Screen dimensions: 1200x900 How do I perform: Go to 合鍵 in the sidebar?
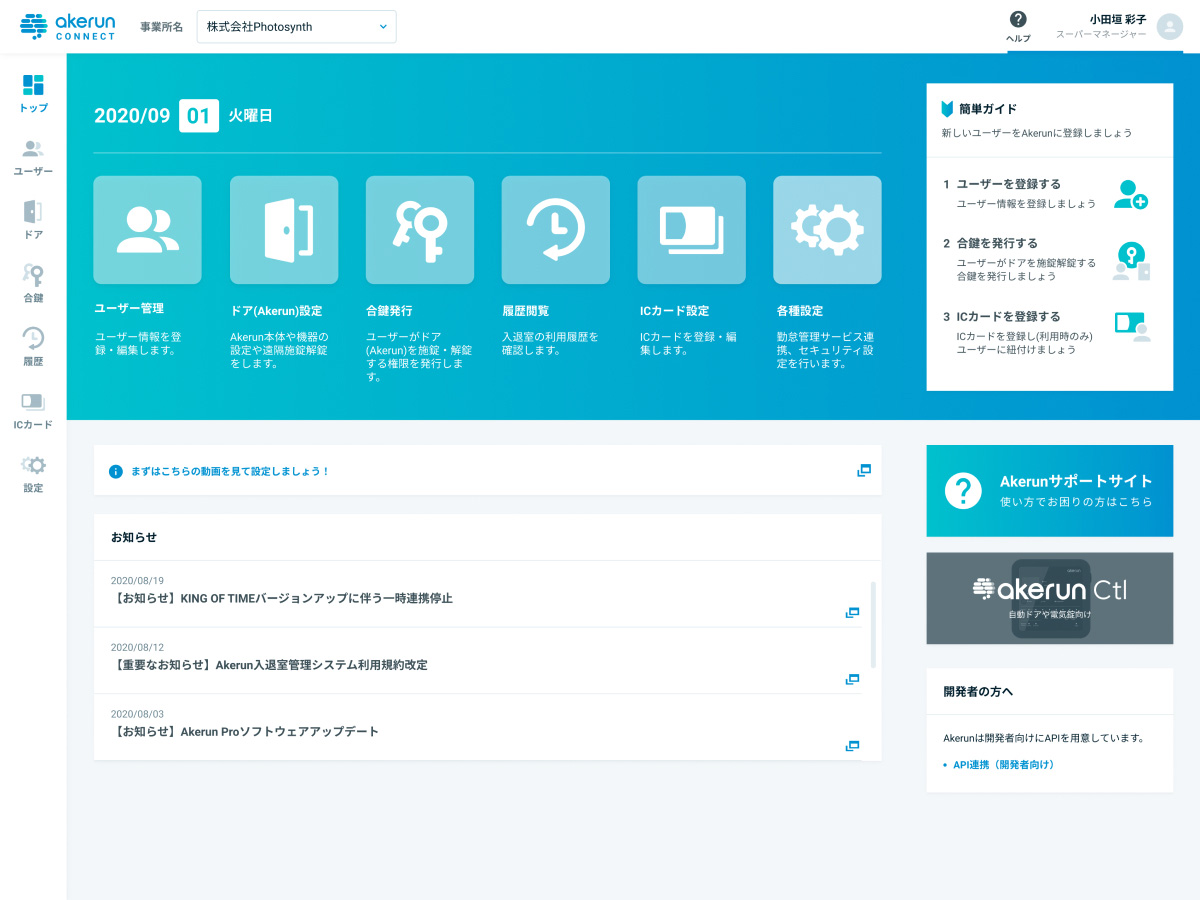coord(33,284)
